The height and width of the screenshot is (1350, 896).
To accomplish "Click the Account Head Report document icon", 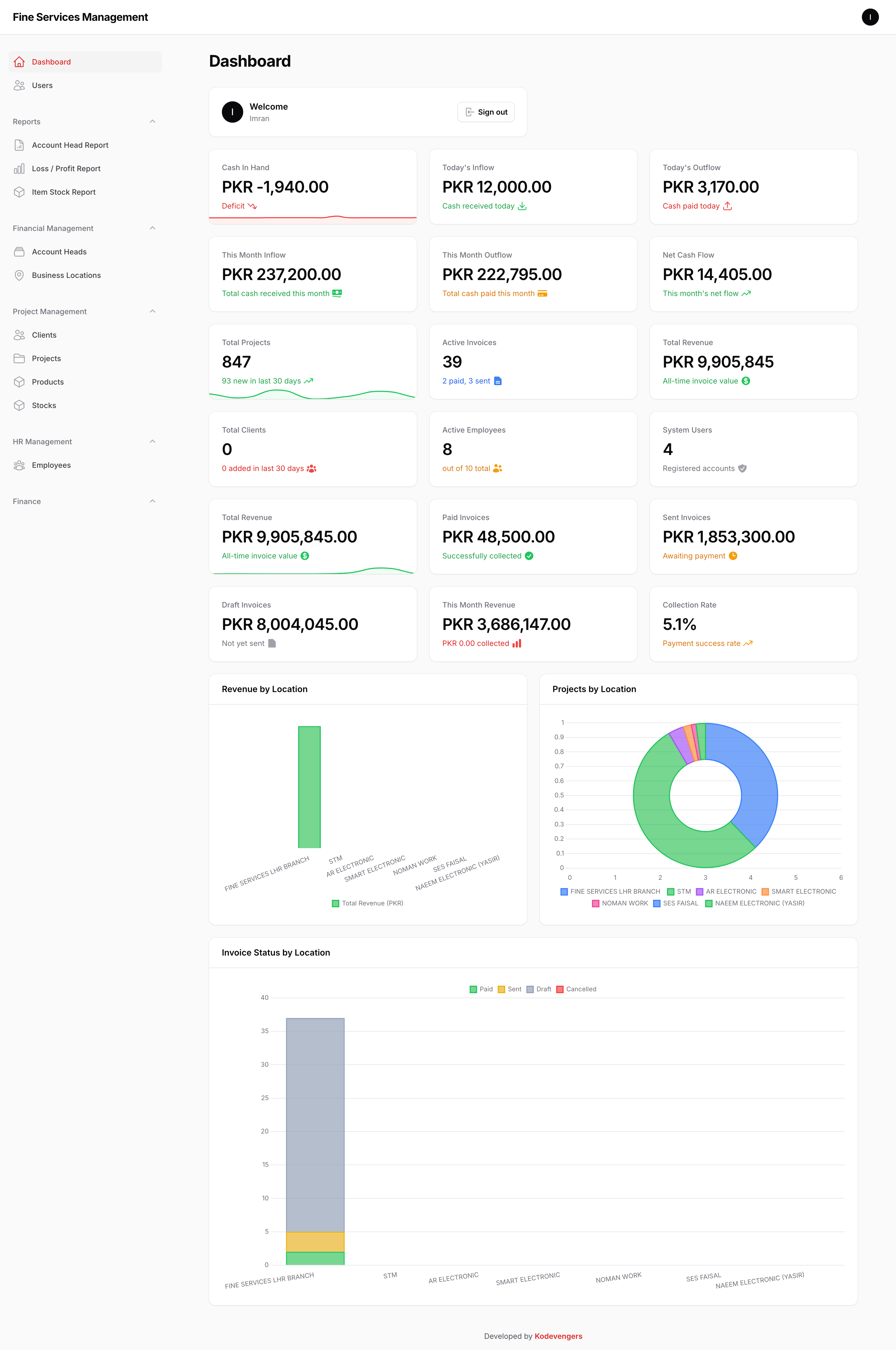I will 19,145.
